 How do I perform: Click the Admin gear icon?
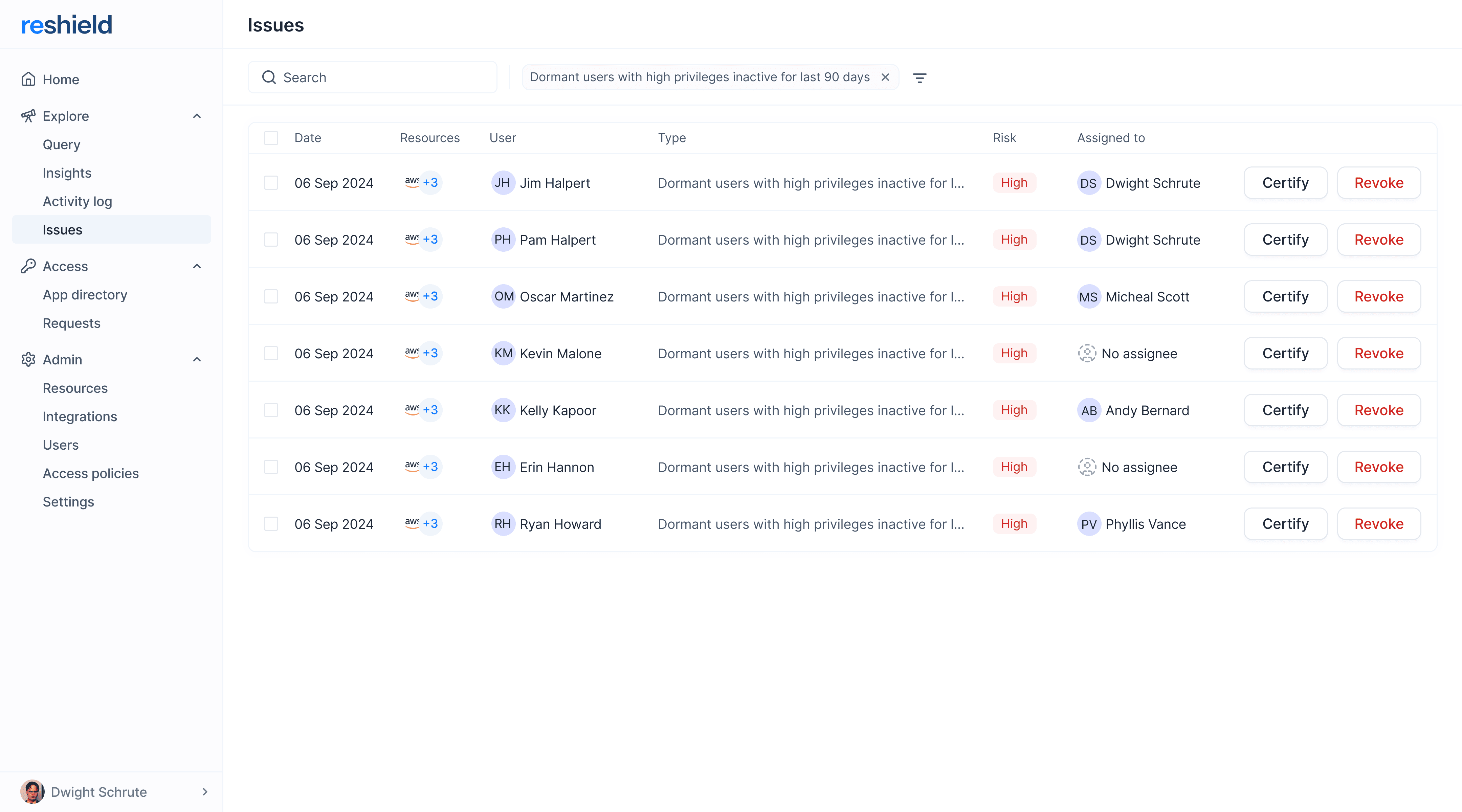[x=28, y=360]
